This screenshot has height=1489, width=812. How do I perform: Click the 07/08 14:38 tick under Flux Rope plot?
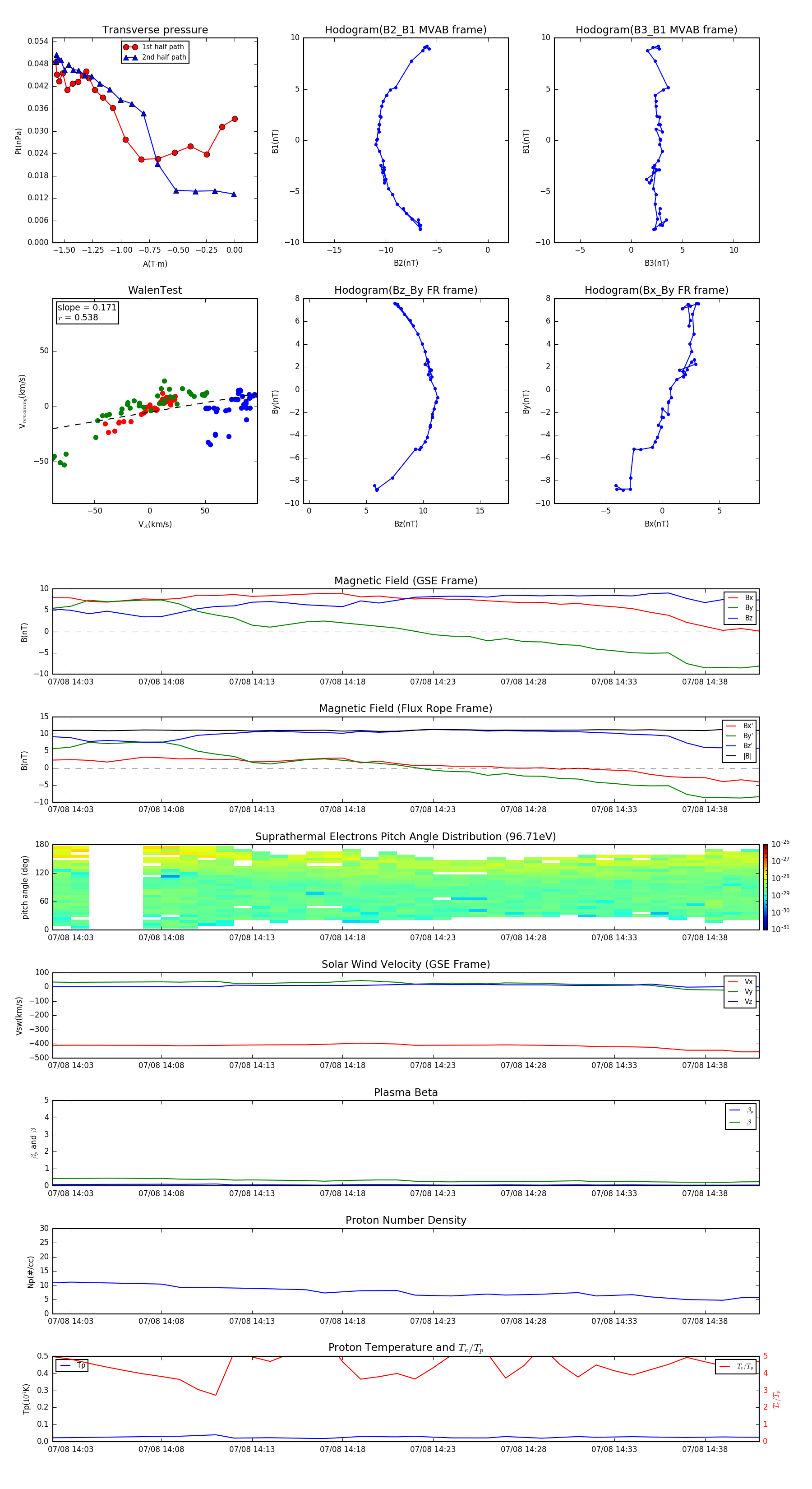[705, 810]
